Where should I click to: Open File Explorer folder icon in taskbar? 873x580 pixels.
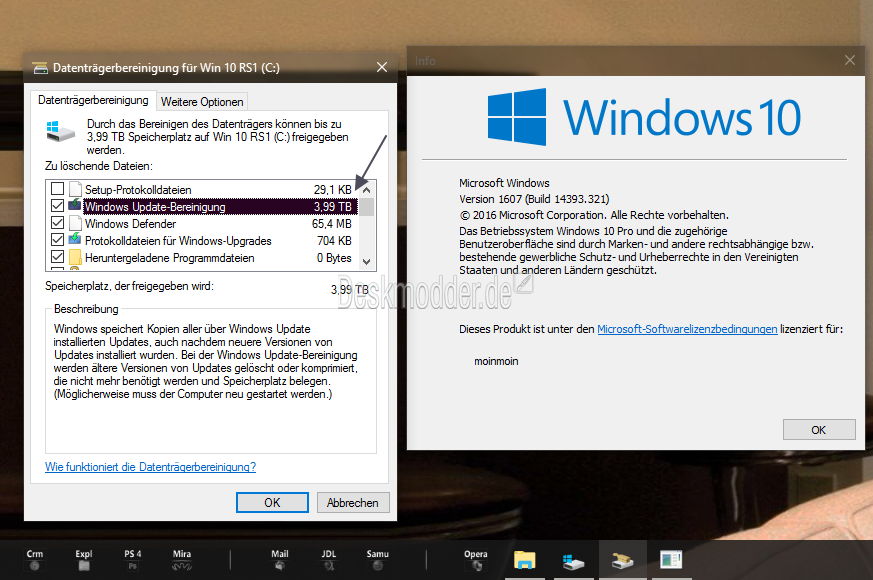tap(524, 560)
